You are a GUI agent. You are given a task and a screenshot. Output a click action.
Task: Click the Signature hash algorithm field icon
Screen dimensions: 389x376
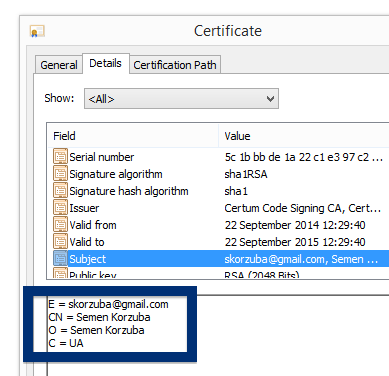click(60, 191)
